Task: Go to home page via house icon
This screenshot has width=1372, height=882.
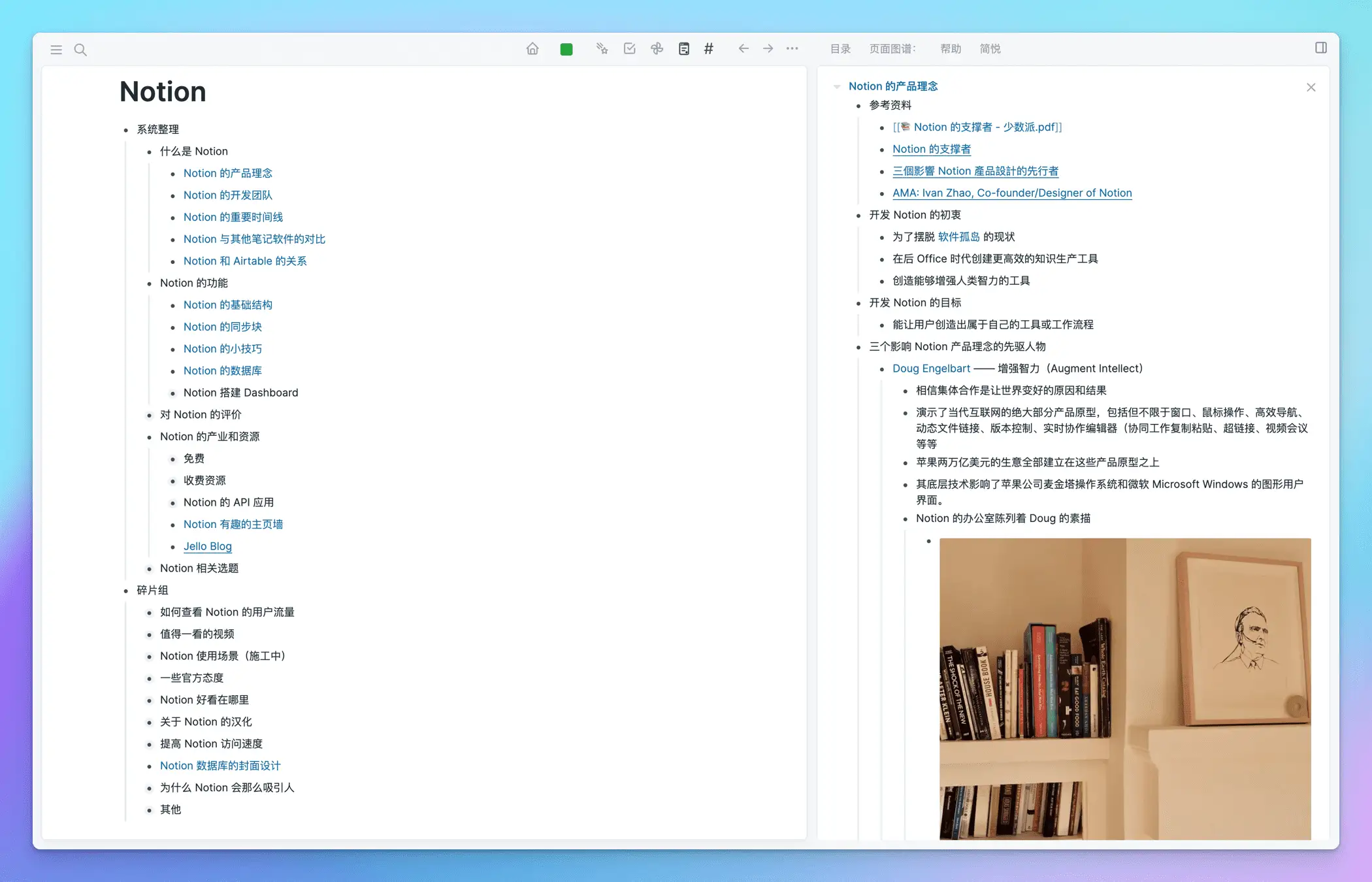Action: (532, 48)
